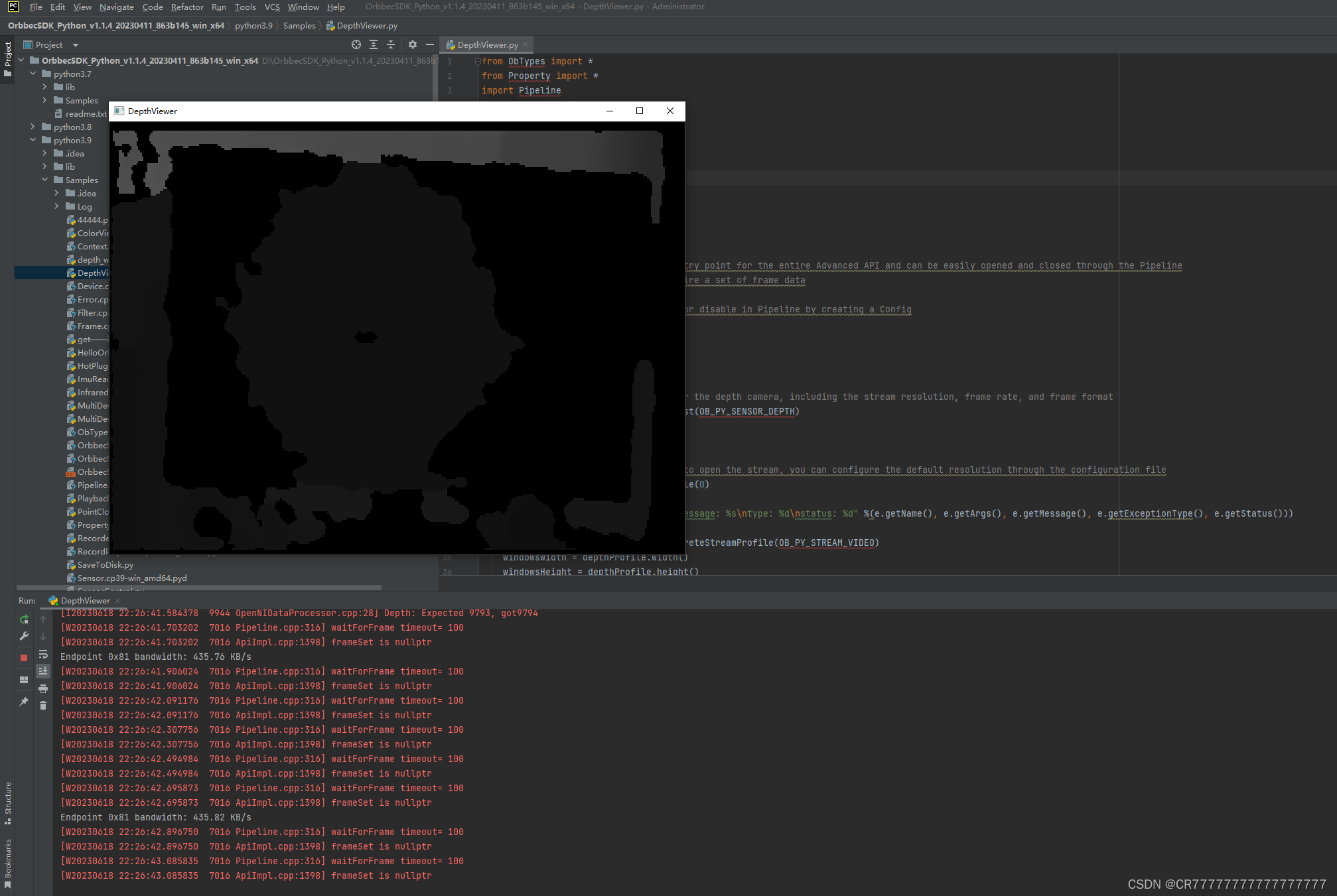This screenshot has width=1337, height=896.
Task: Open the Structure tool window button
Action: (x=8, y=802)
